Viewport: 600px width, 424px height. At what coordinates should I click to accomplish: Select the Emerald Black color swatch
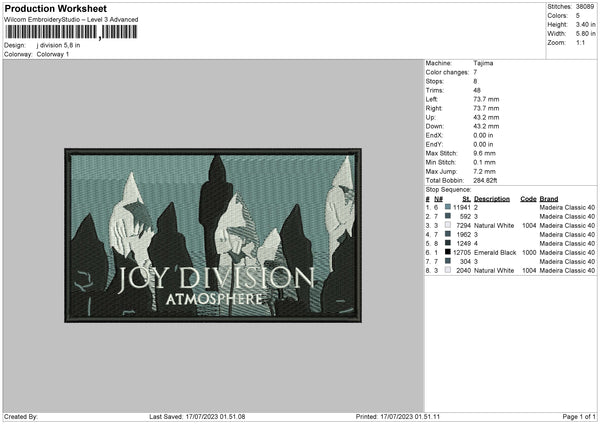tap(448, 252)
